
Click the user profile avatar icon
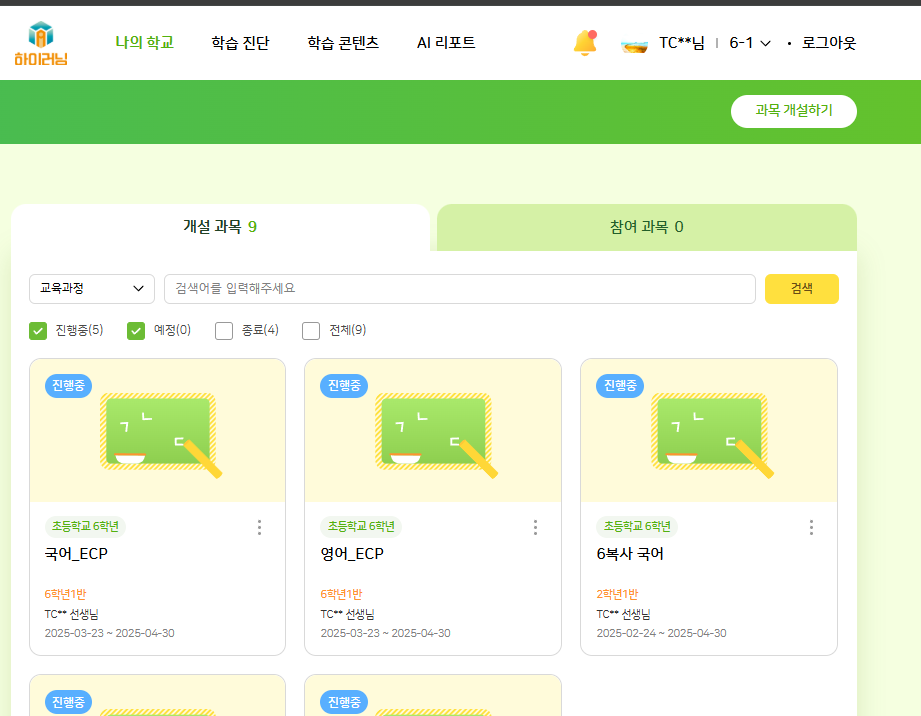coord(634,44)
